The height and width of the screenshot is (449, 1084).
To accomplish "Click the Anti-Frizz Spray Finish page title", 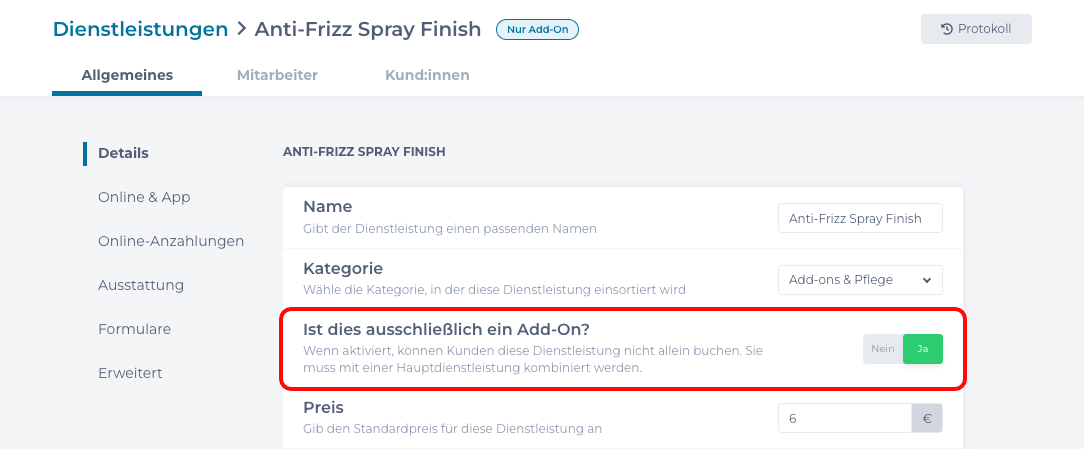I will pos(368,30).
